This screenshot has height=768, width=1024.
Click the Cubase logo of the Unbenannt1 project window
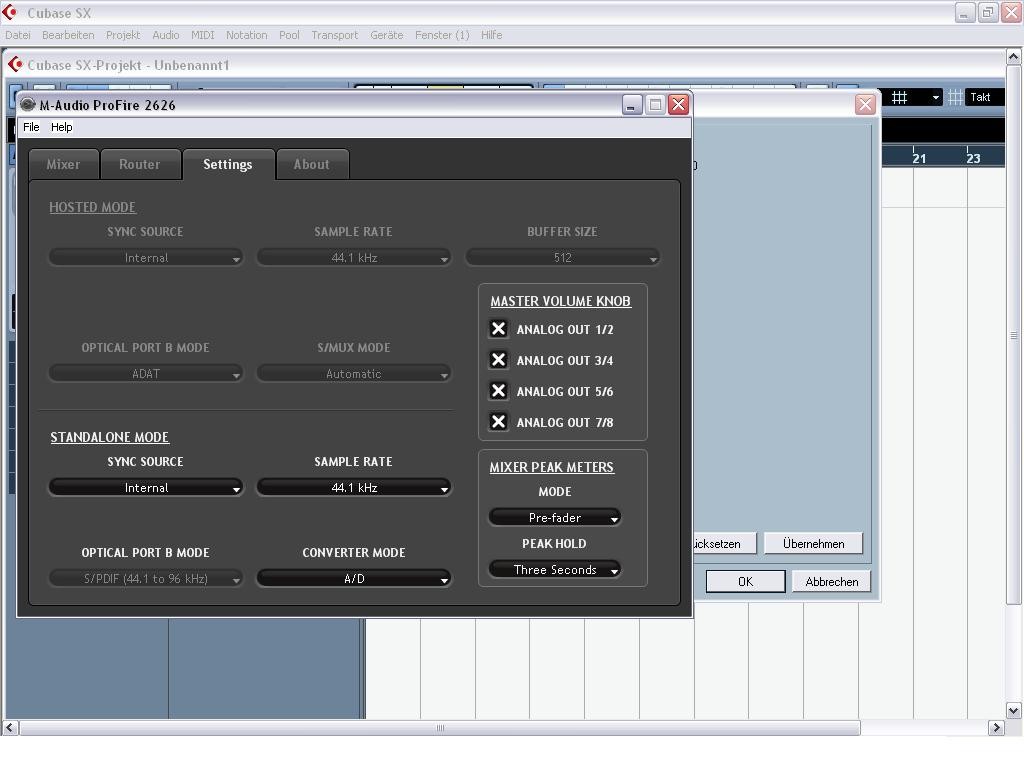click(x=14, y=64)
